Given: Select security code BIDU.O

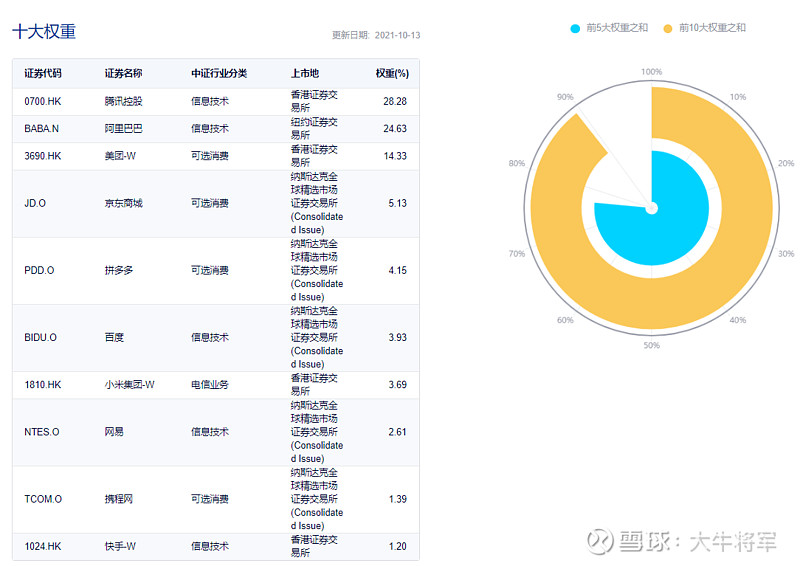Looking at the screenshot, I should point(40,337).
